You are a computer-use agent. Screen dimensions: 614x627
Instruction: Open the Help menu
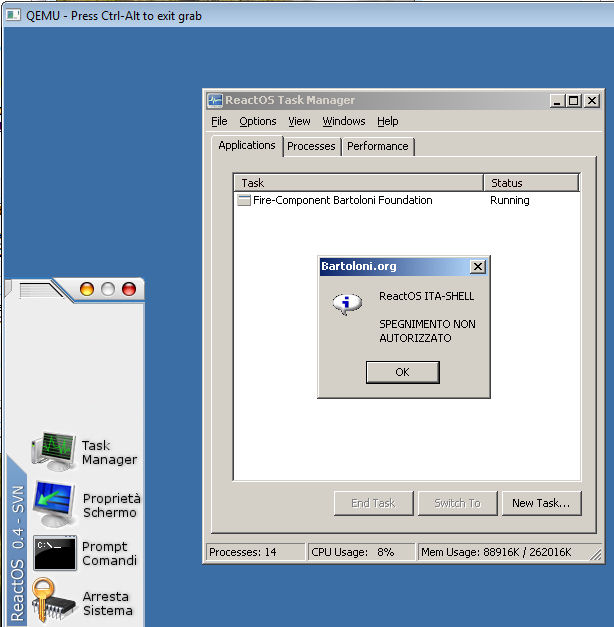[x=388, y=121]
